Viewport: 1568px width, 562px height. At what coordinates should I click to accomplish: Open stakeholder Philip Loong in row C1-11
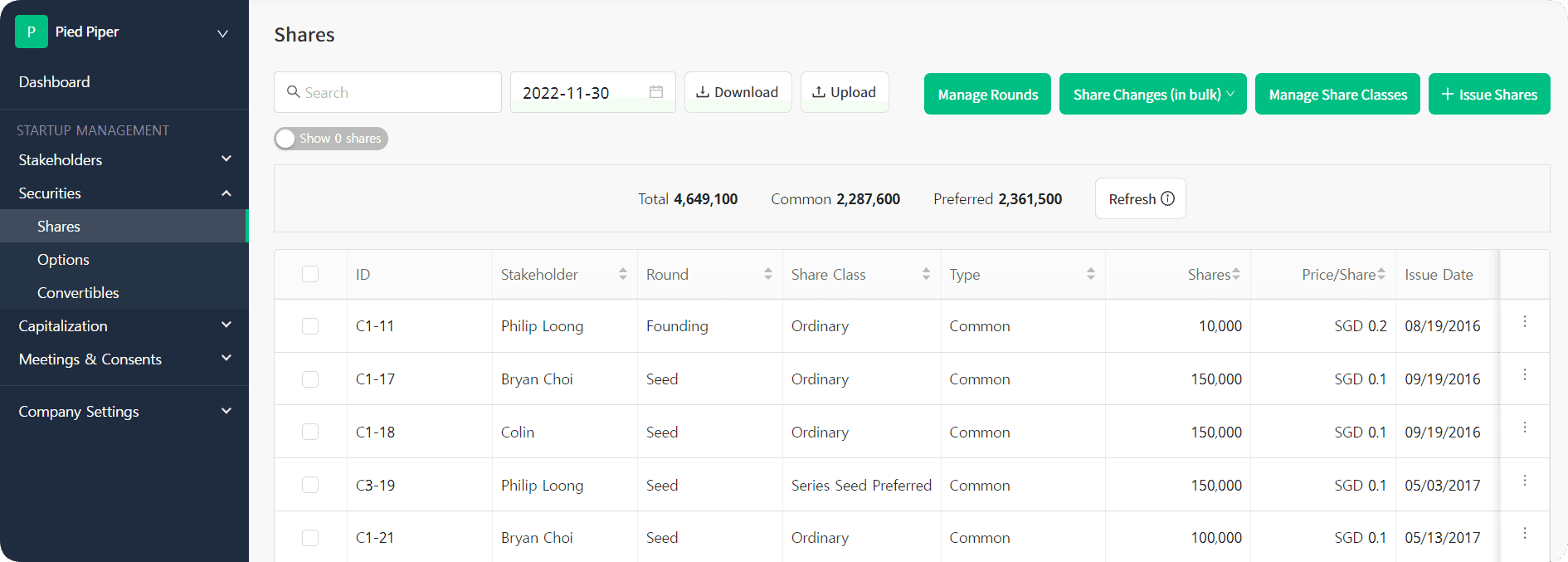click(542, 326)
